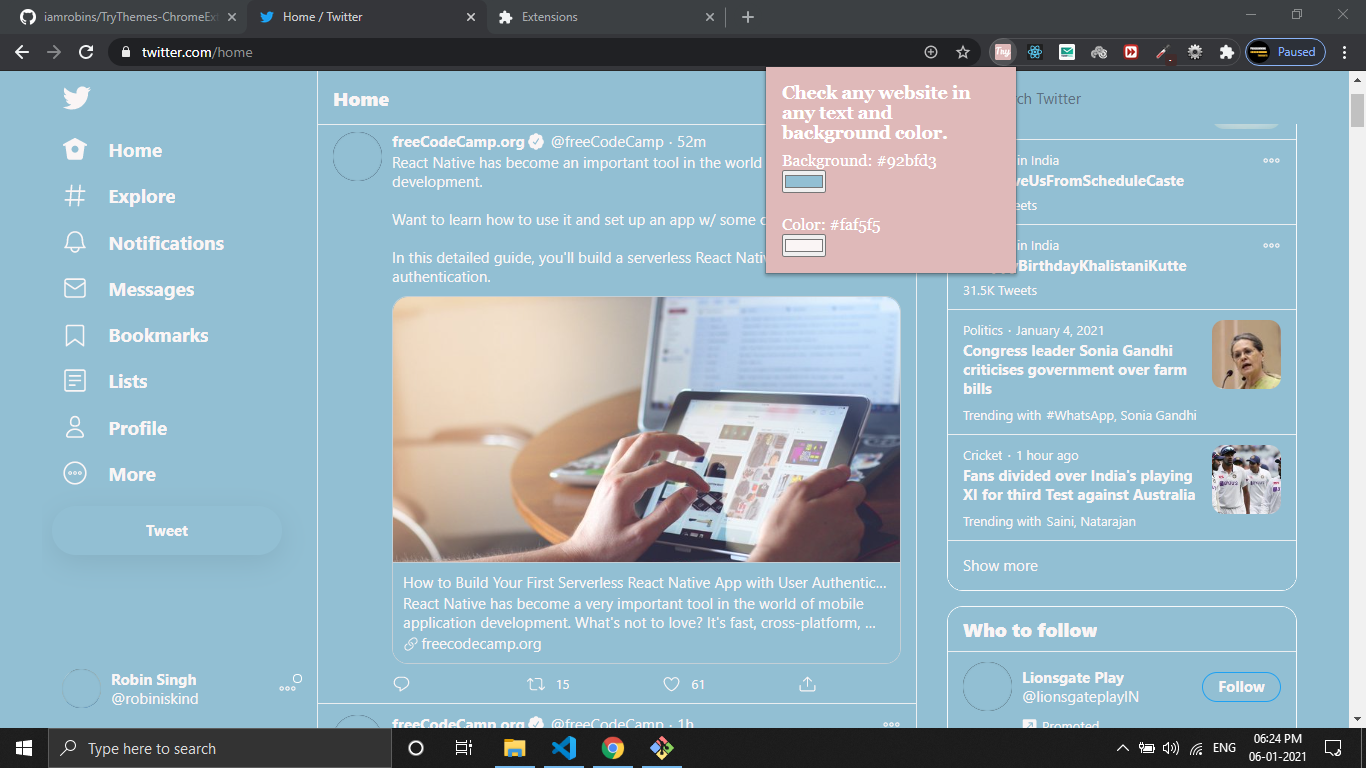Open the Sonia Gandhi farm bills story
The width and height of the screenshot is (1366, 768).
pos(1075,370)
